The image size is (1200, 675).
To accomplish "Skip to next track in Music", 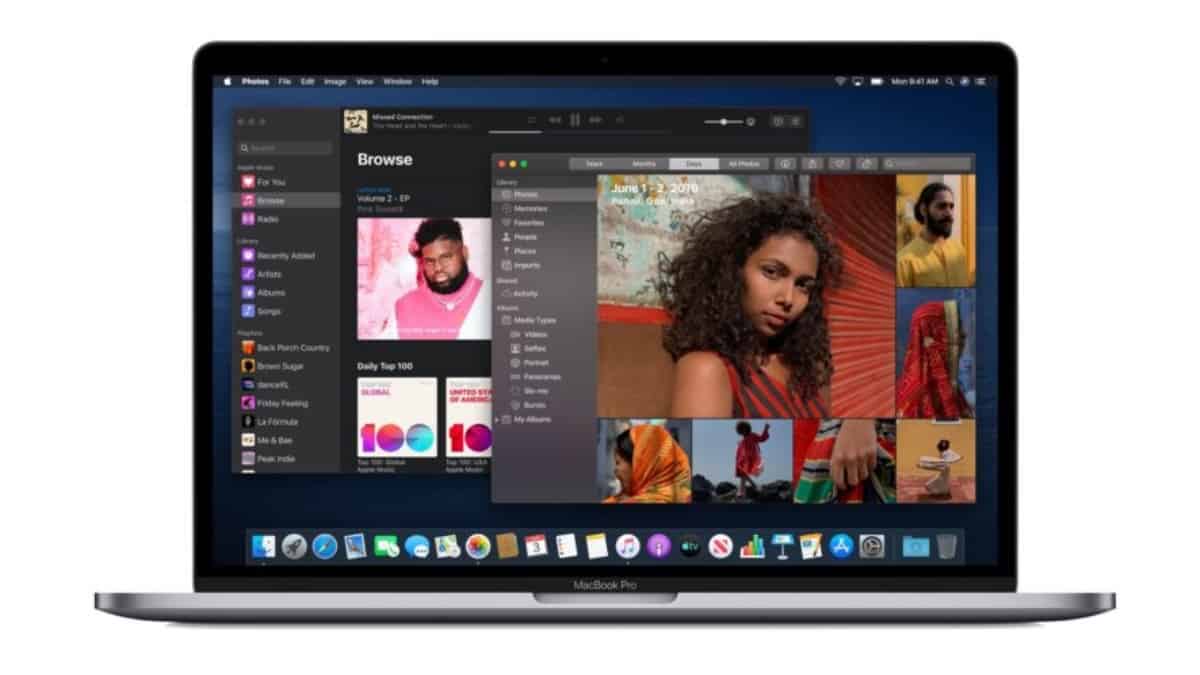I will coord(596,120).
